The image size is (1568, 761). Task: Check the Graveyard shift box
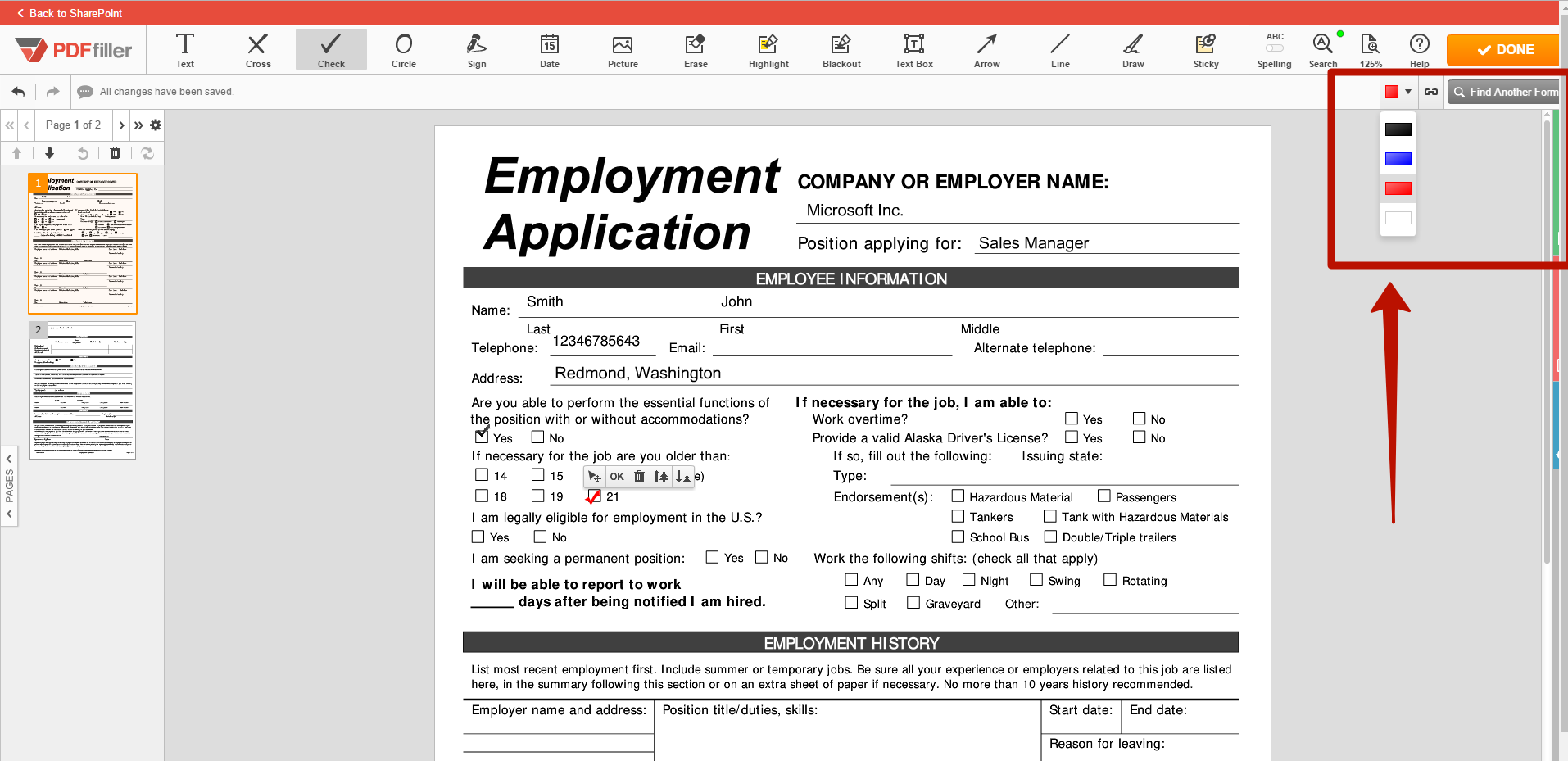pyautogui.click(x=913, y=603)
